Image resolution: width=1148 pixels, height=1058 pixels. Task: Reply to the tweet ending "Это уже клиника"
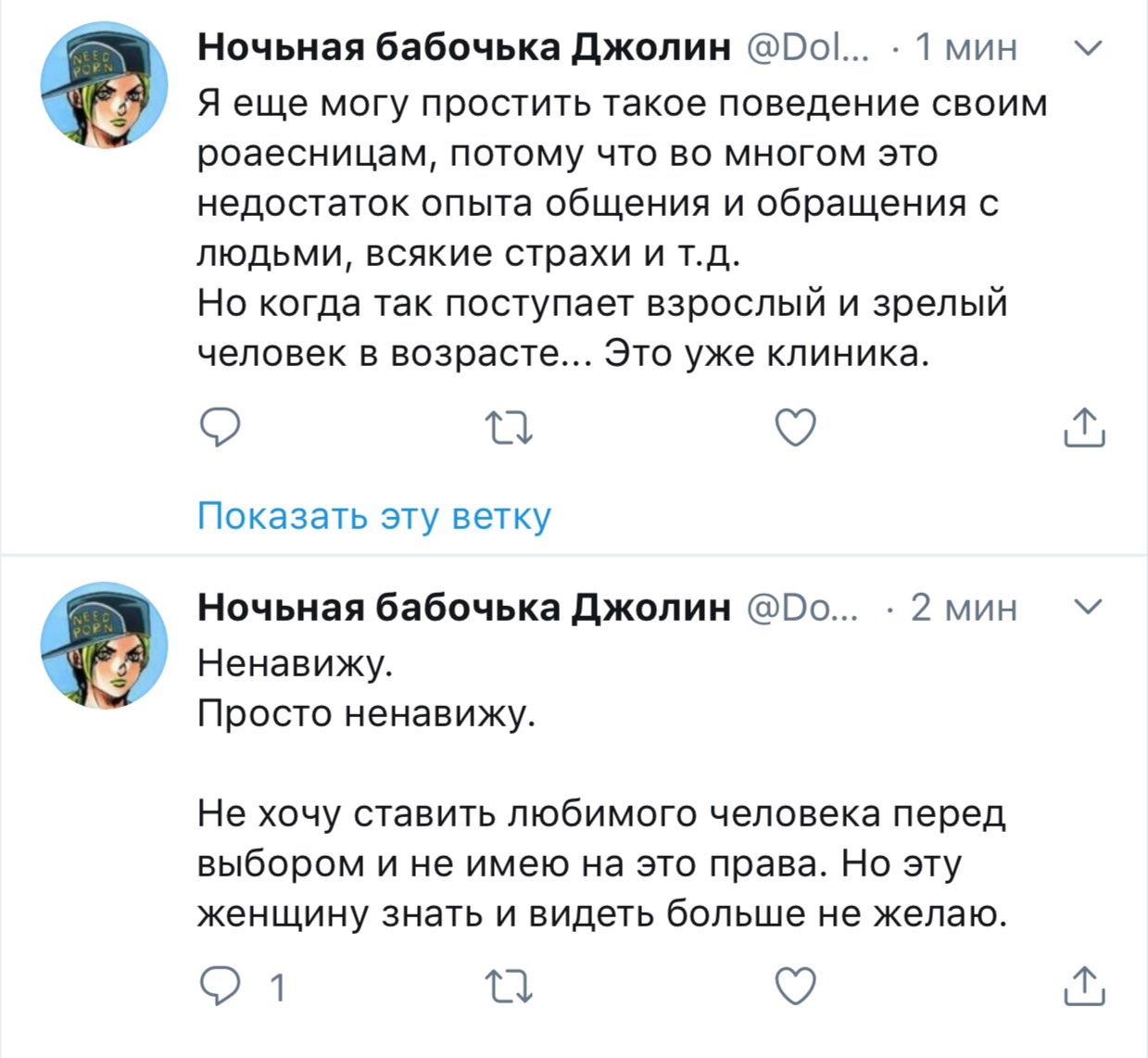221,427
